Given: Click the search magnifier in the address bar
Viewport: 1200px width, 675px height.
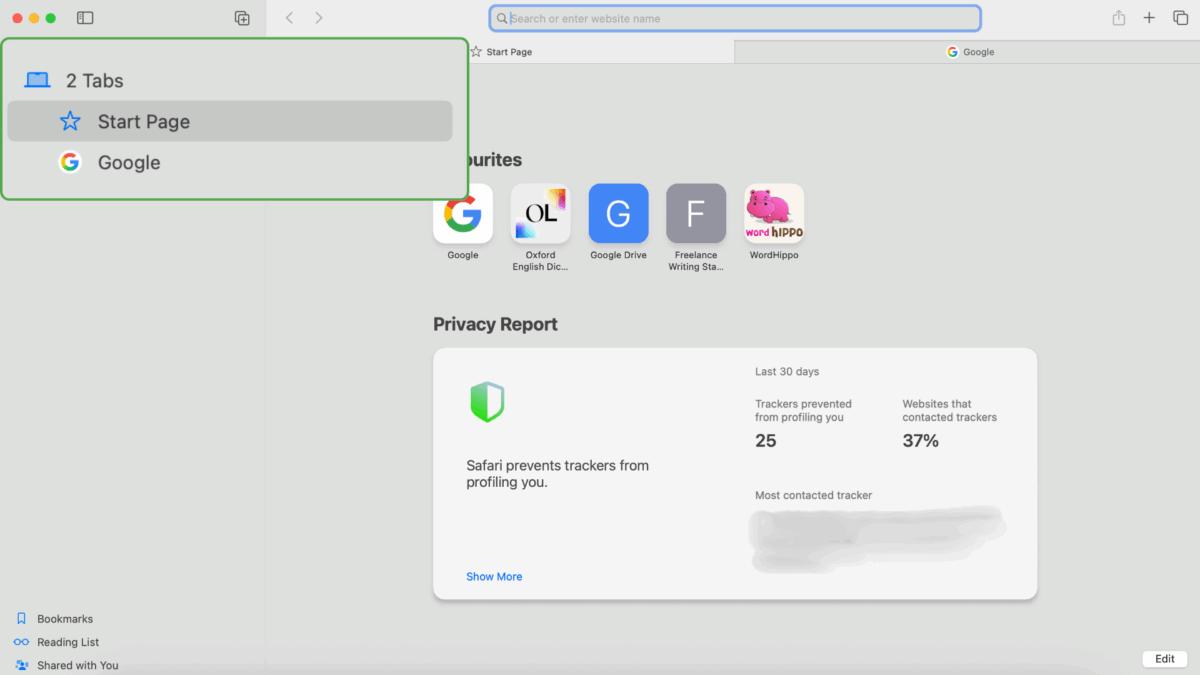Looking at the screenshot, I should pyautogui.click(x=502, y=18).
